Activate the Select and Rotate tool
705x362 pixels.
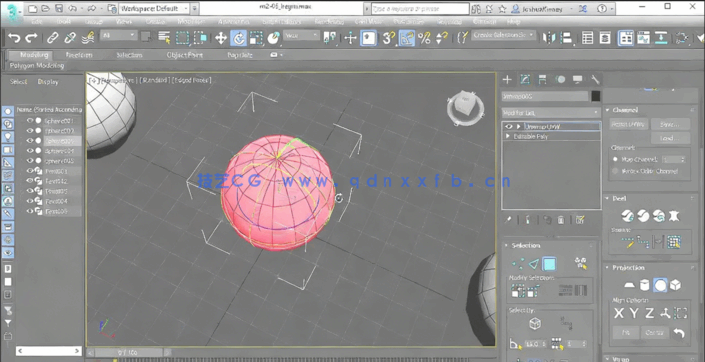[x=238, y=38]
